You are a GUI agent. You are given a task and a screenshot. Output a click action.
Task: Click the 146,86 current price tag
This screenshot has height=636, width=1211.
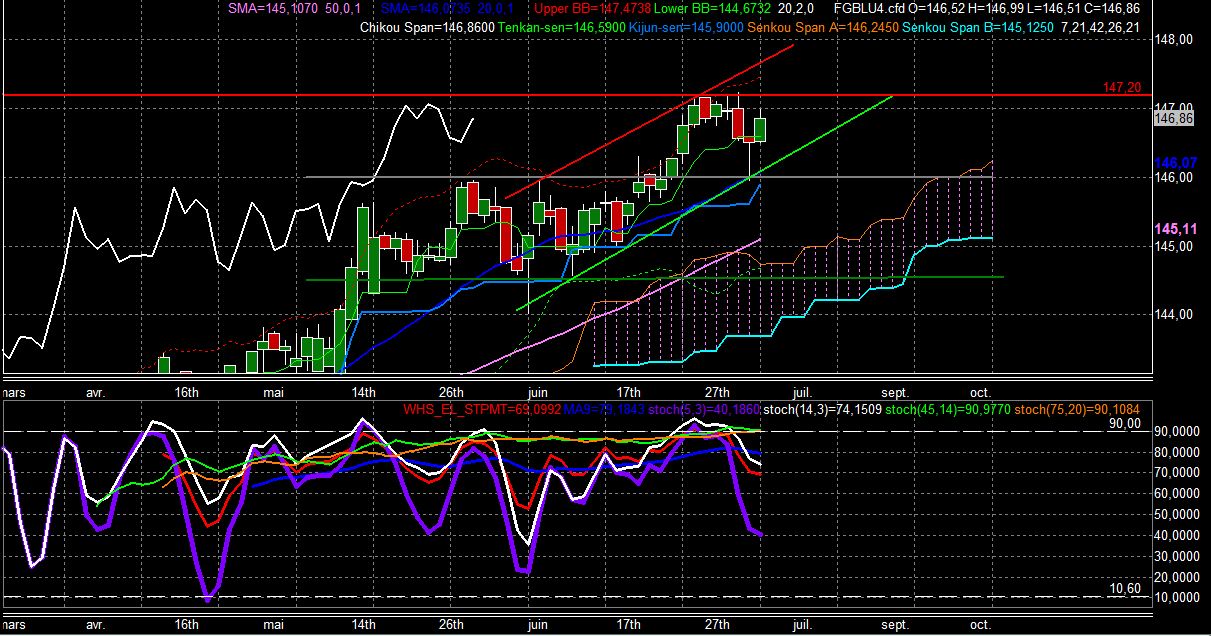pyautogui.click(x=1176, y=119)
